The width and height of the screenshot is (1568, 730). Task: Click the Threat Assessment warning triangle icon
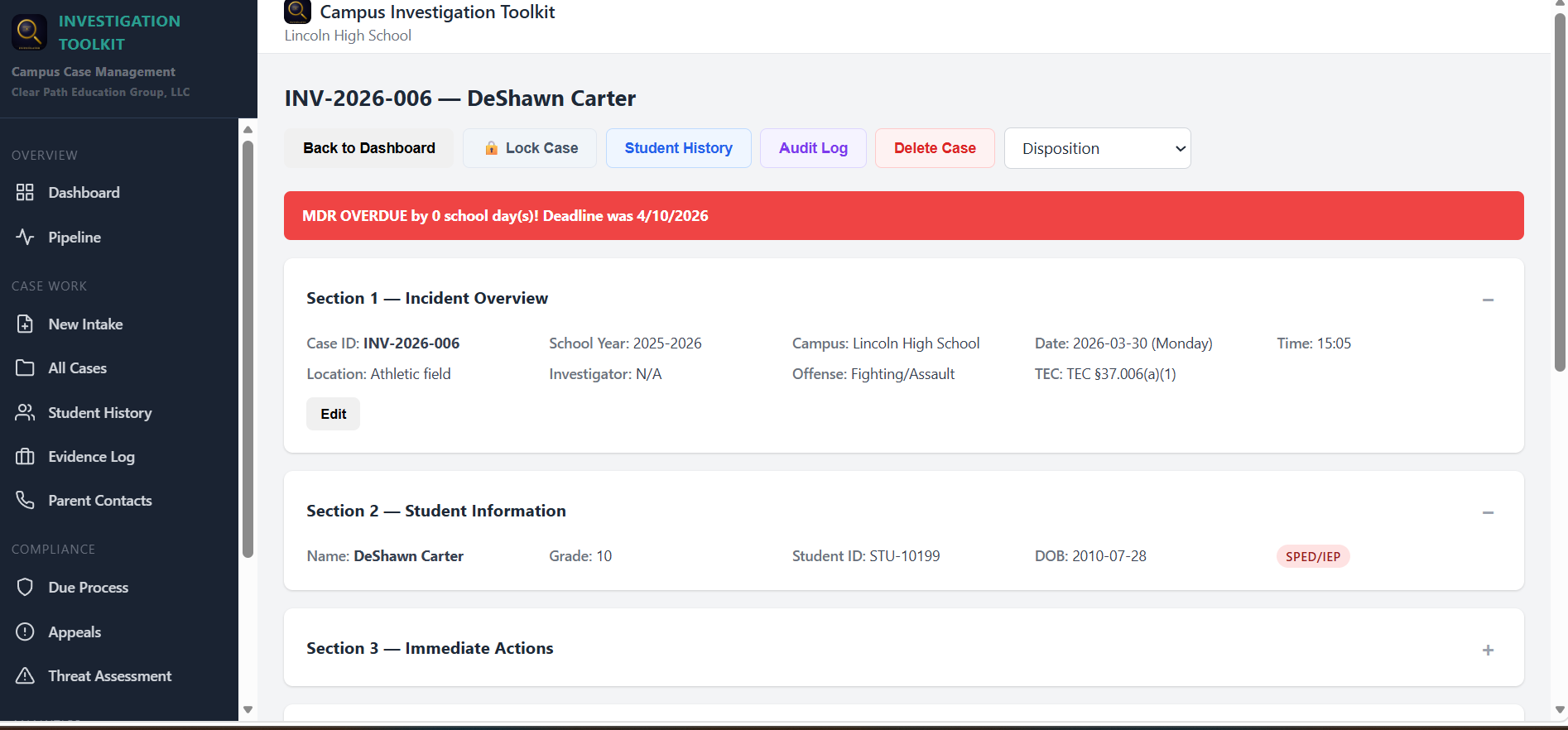pyautogui.click(x=25, y=676)
